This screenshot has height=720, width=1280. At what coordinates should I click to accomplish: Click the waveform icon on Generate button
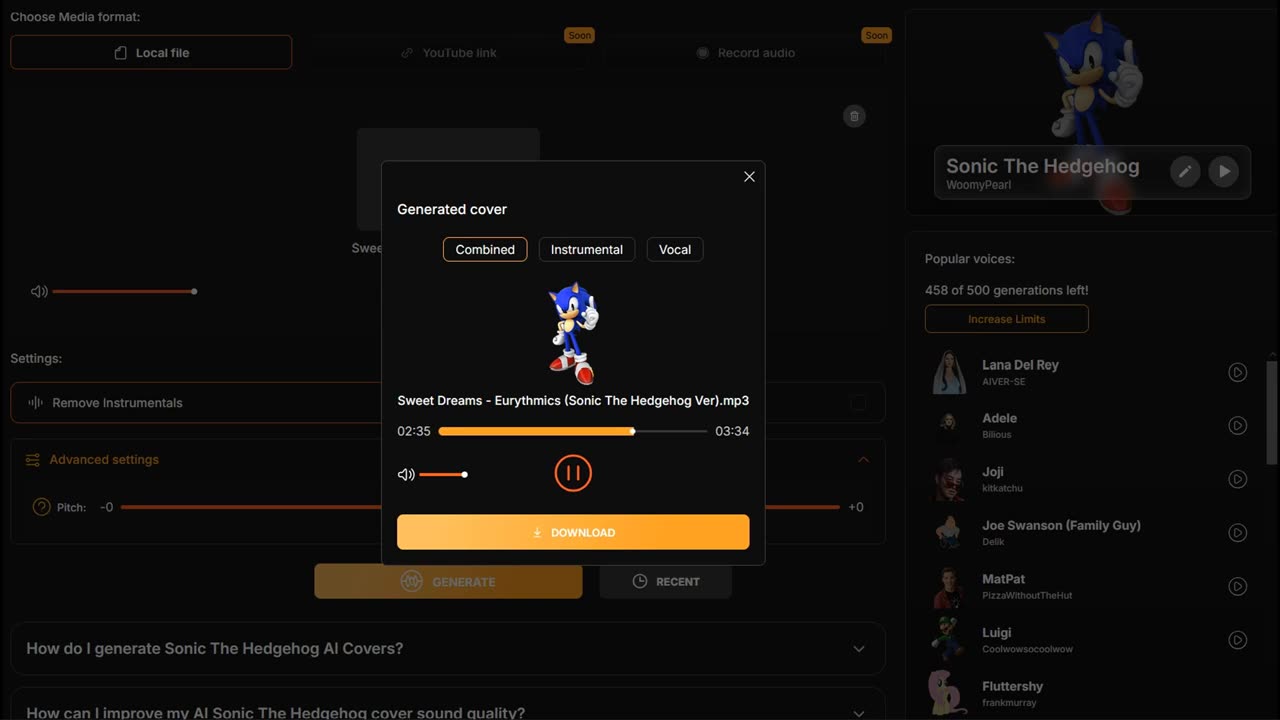click(x=411, y=581)
